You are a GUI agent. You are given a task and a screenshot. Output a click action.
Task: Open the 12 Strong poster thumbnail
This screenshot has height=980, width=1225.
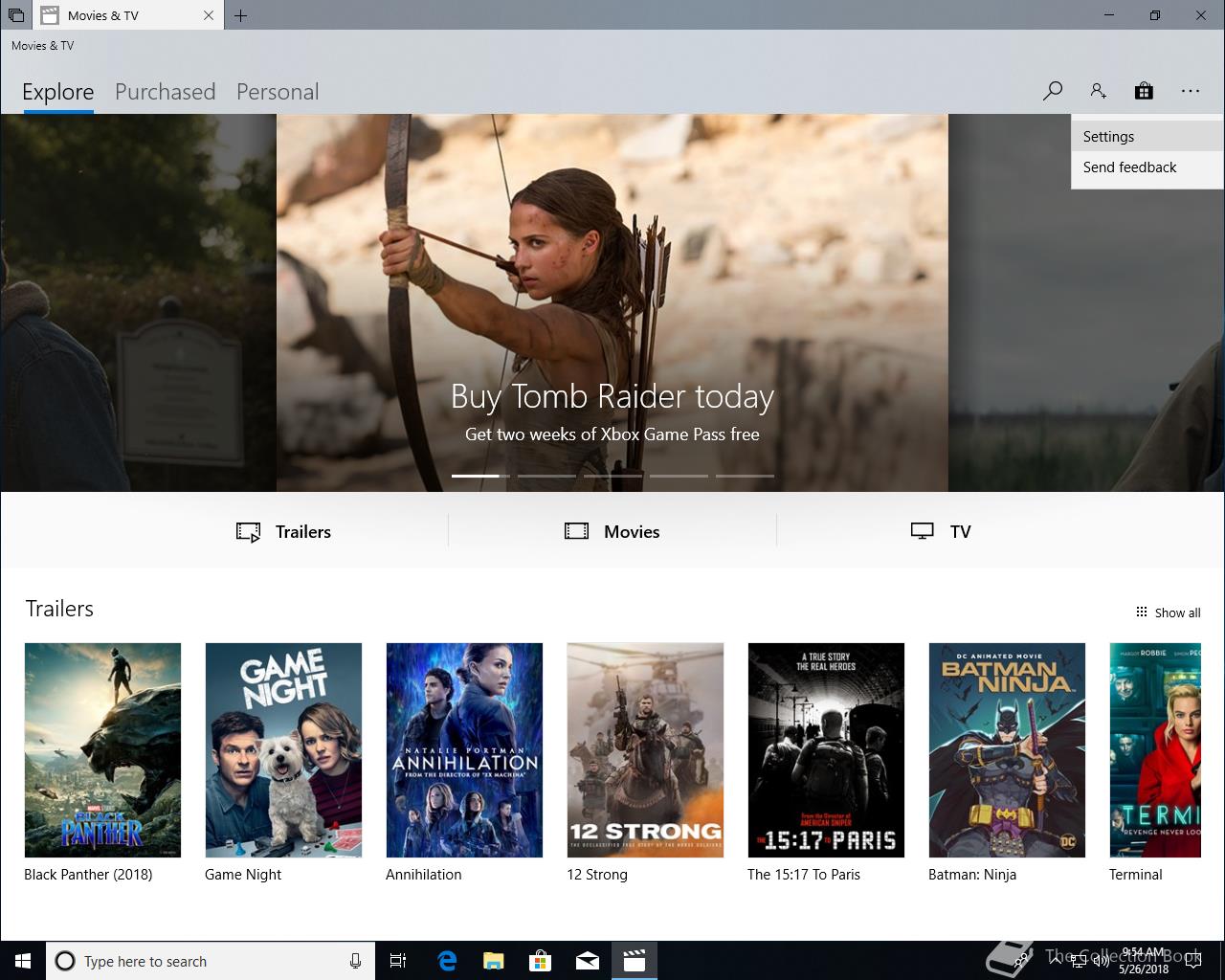coord(645,750)
